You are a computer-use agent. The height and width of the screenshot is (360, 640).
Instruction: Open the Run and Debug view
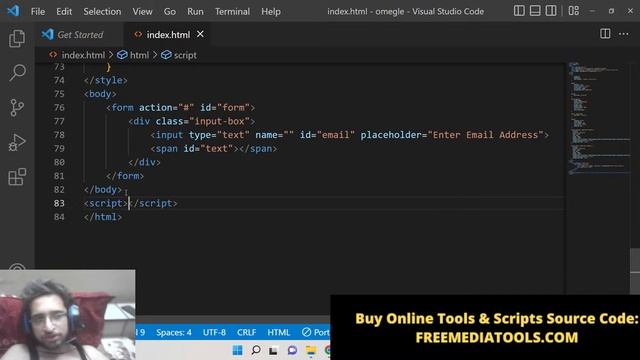pyautogui.click(x=17, y=142)
